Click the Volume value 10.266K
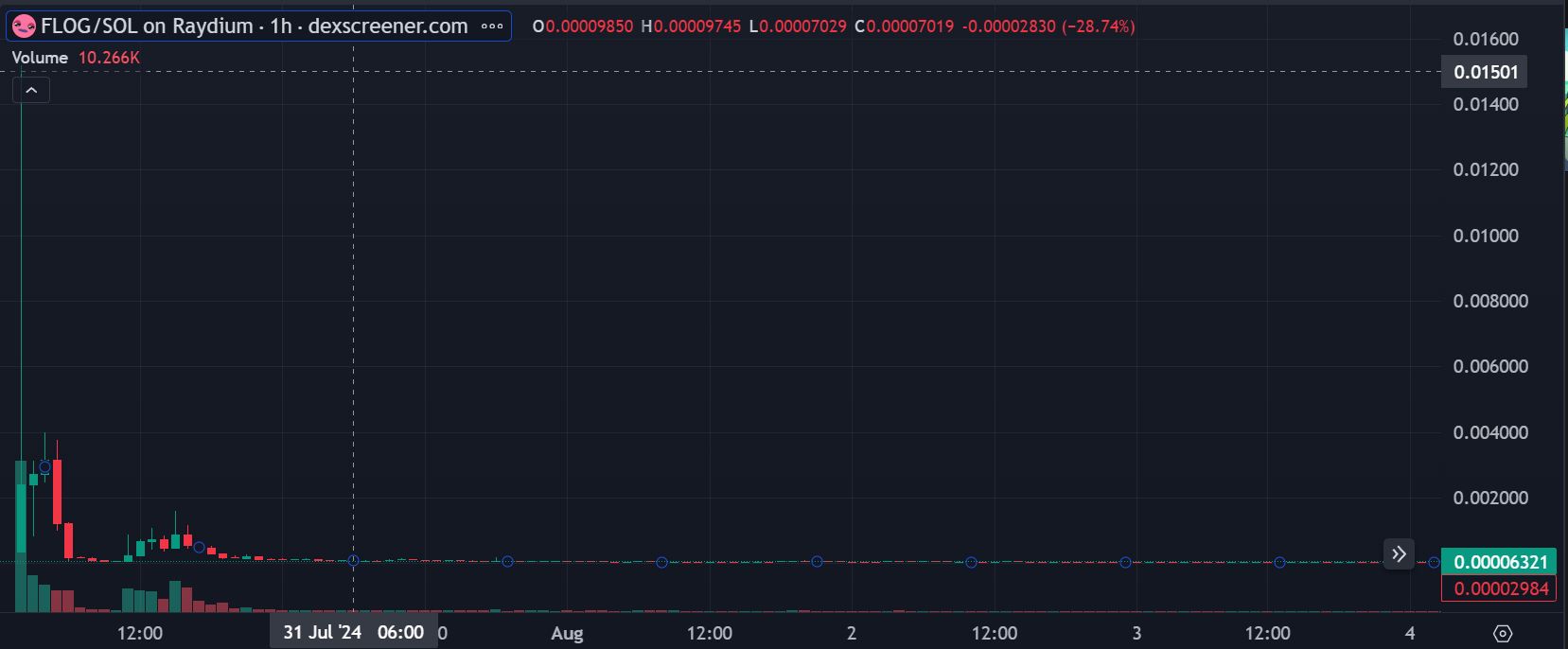 pos(109,58)
